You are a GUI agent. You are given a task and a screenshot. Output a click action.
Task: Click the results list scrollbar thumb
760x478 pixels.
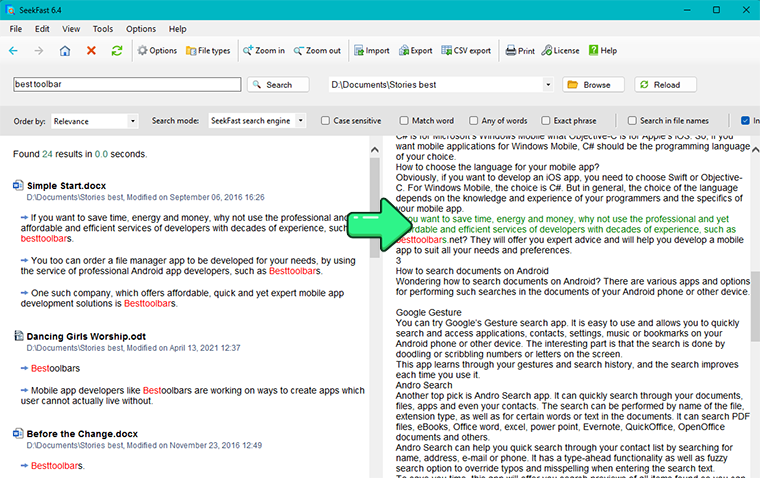click(x=375, y=207)
